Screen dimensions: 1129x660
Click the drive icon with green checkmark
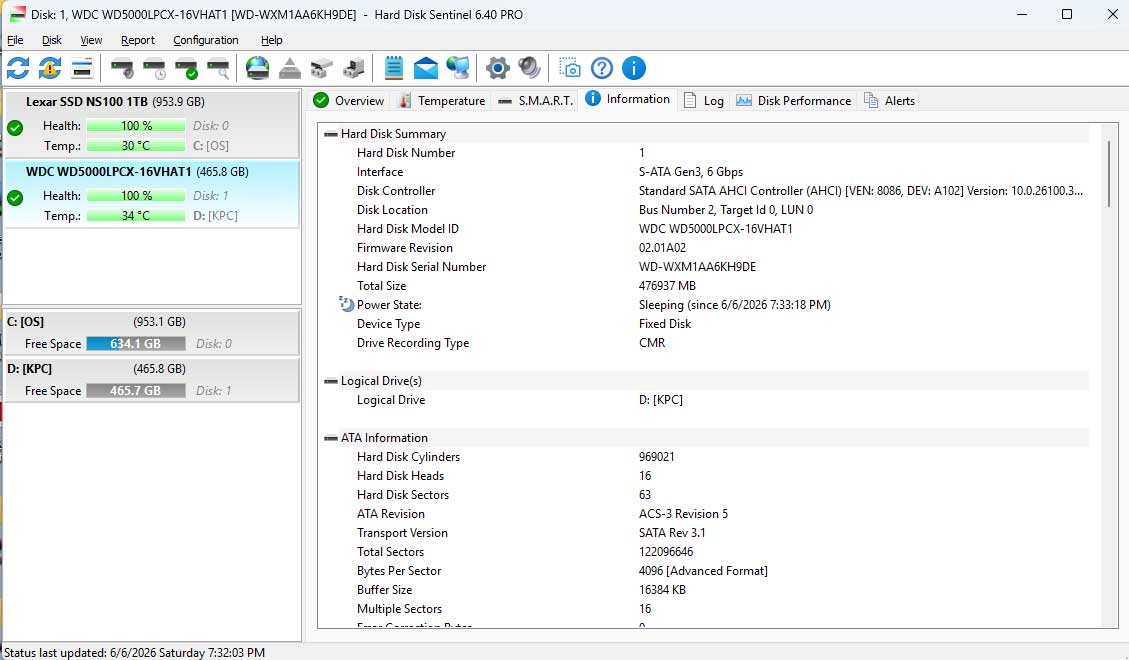tap(186, 68)
